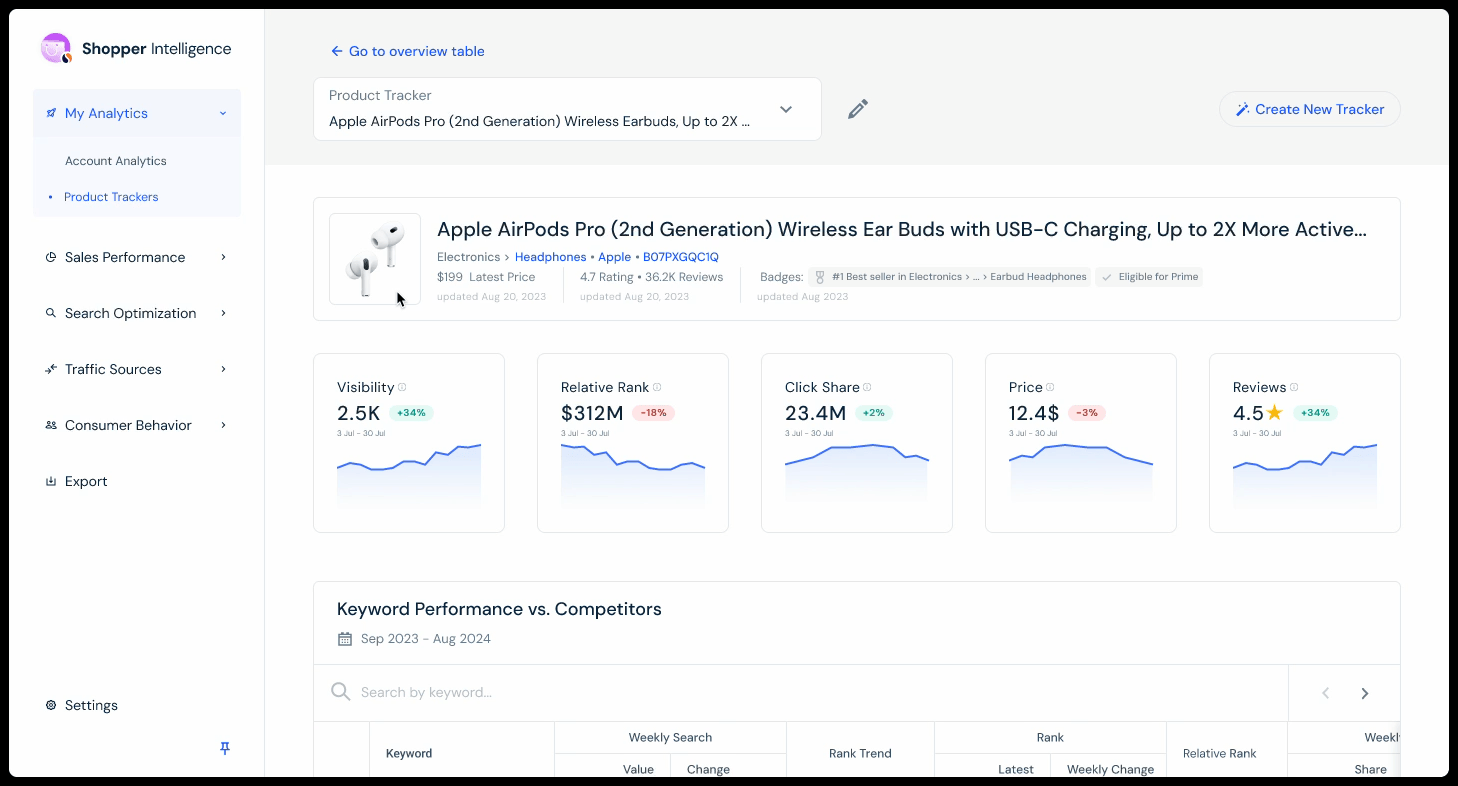The height and width of the screenshot is (786, 1458).
Task: Click the Reviews trend chart
Action: (x=1305, y=474)
